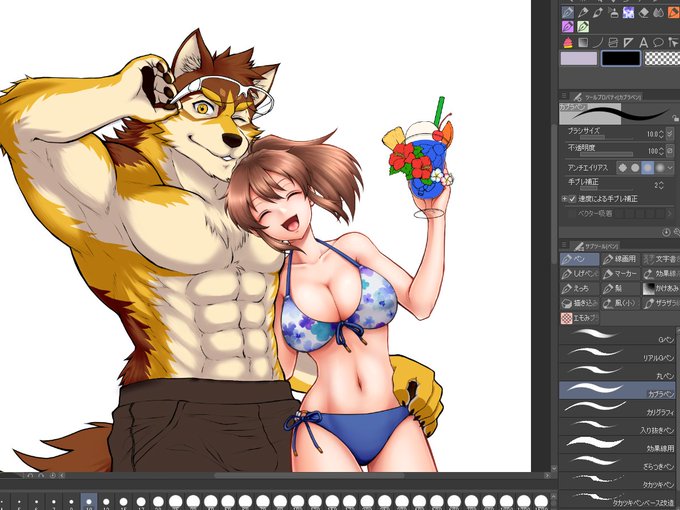Expand the anti-aliasing options dropdown arrow
Image resolution: width=680 pixels, height=510 pixels.
[x=671, y=167]
